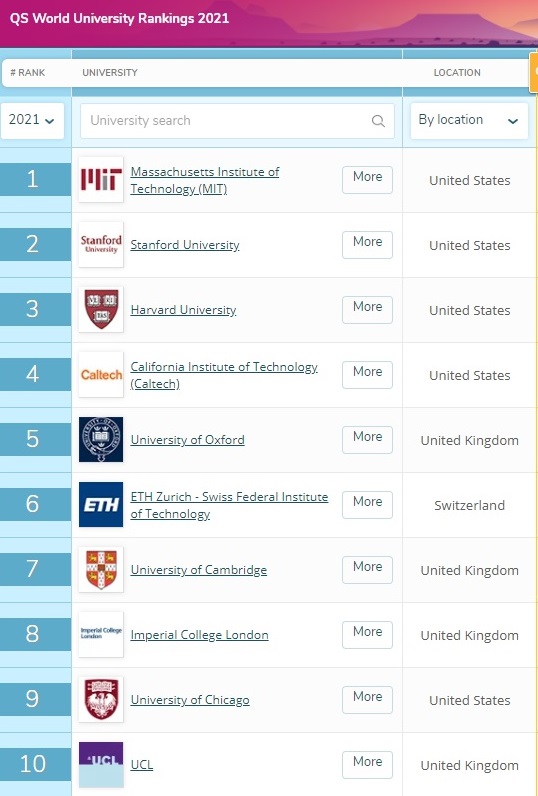Click the search magnifier icon

click(x=378, y=121)
